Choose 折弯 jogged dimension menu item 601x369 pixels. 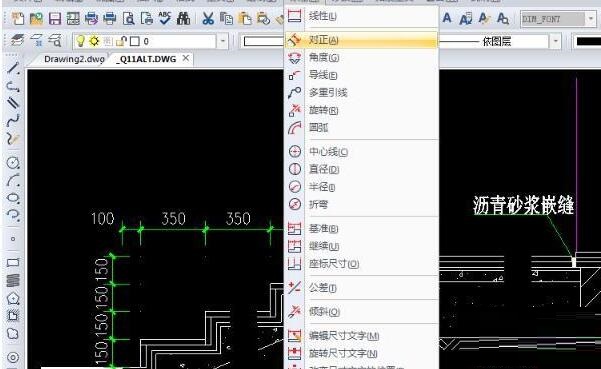coord(361,205)
